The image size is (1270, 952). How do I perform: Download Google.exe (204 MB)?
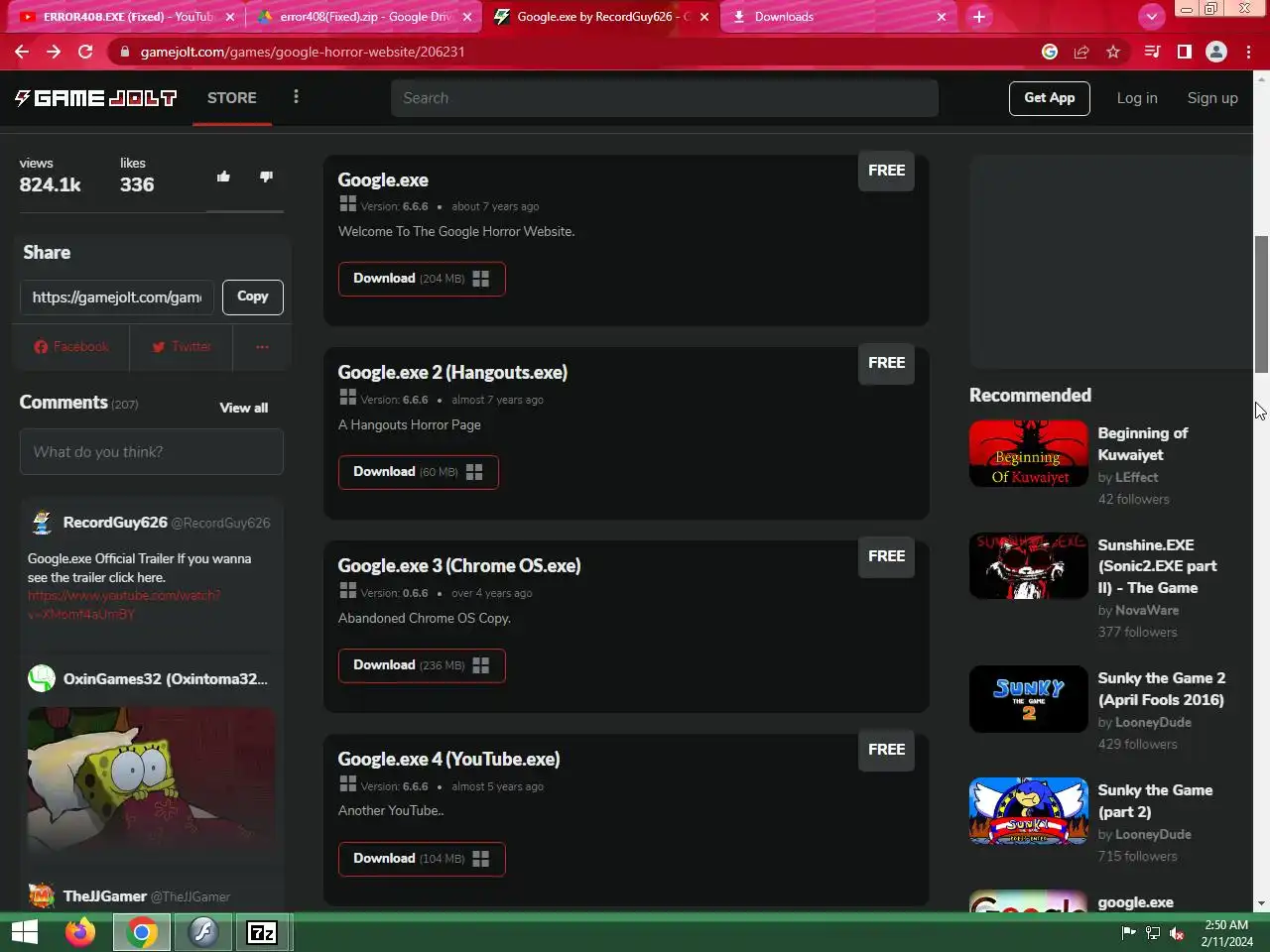(x=422, y=279)
